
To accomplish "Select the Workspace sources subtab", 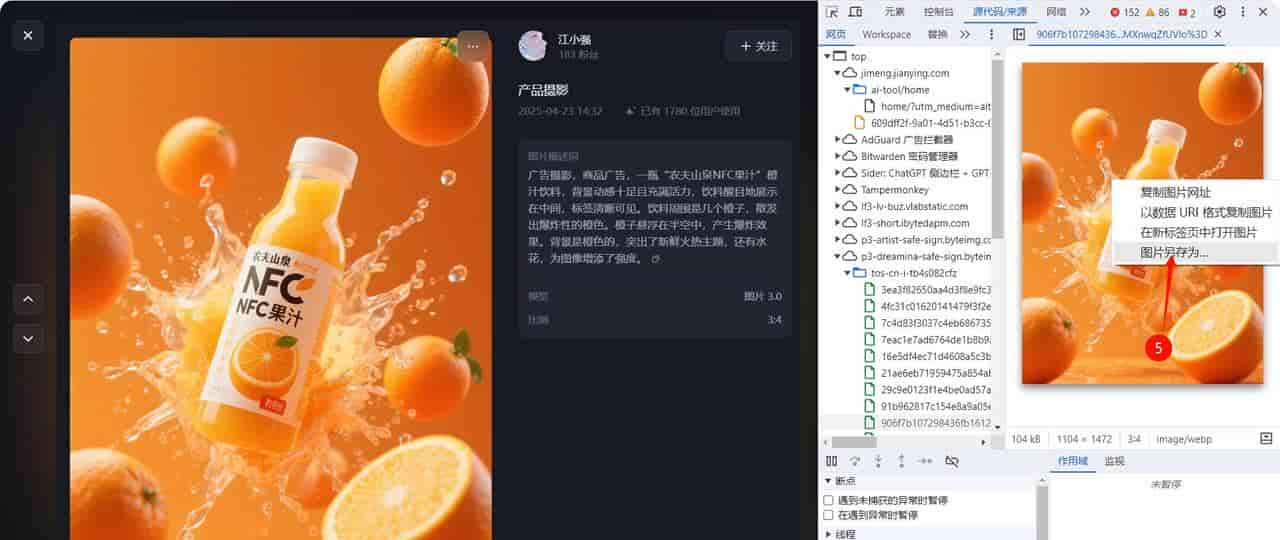I will 886,34.
